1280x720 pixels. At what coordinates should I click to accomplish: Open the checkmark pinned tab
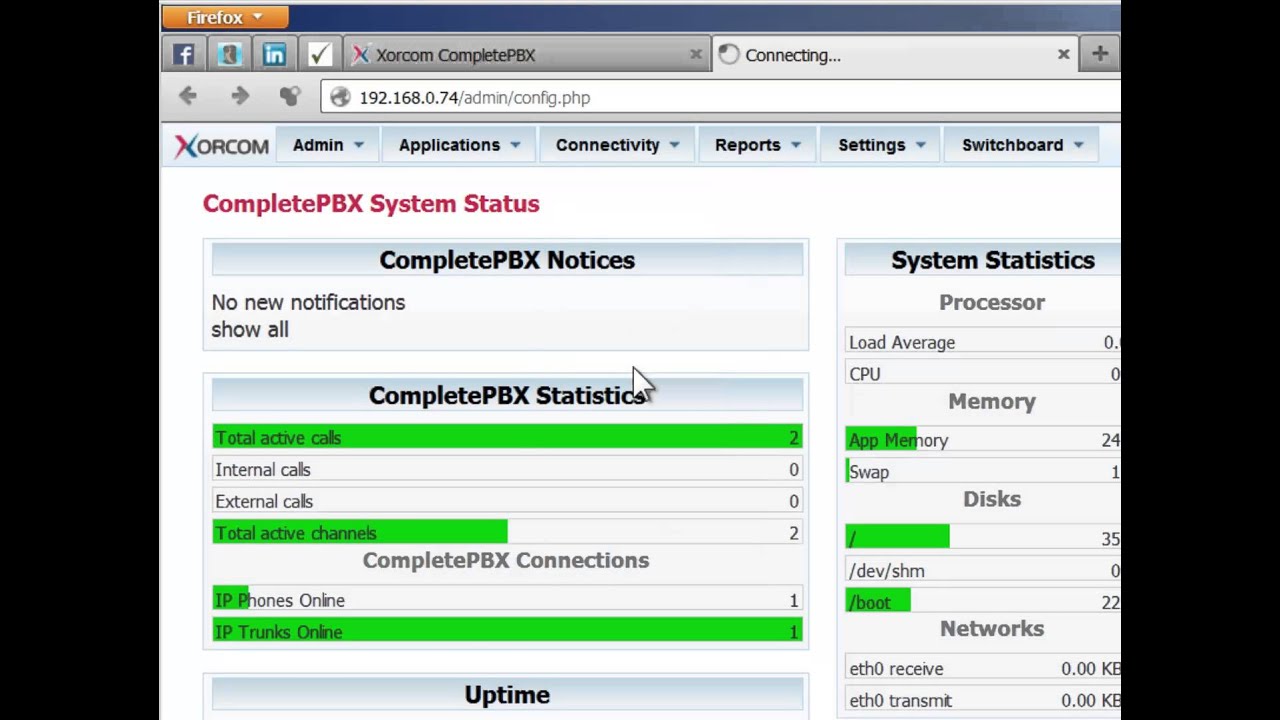click(x=319, y=55)
